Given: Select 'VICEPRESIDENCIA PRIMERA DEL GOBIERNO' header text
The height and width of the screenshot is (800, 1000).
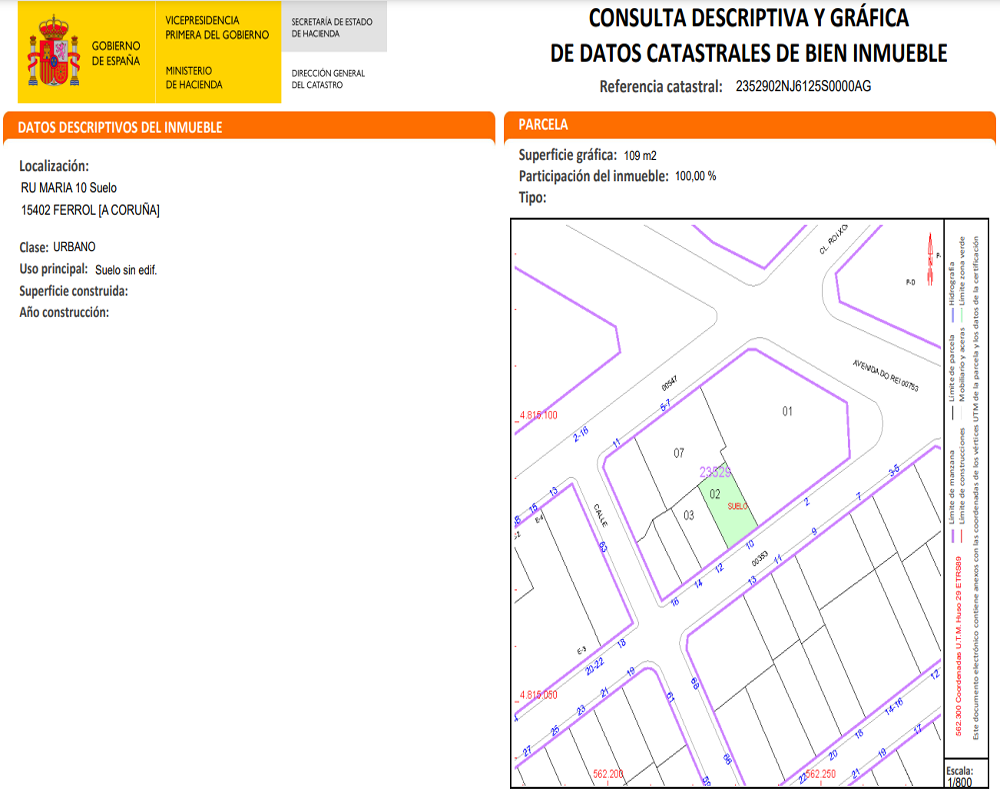Looking at the screenshot, I should tap(217, 27).
